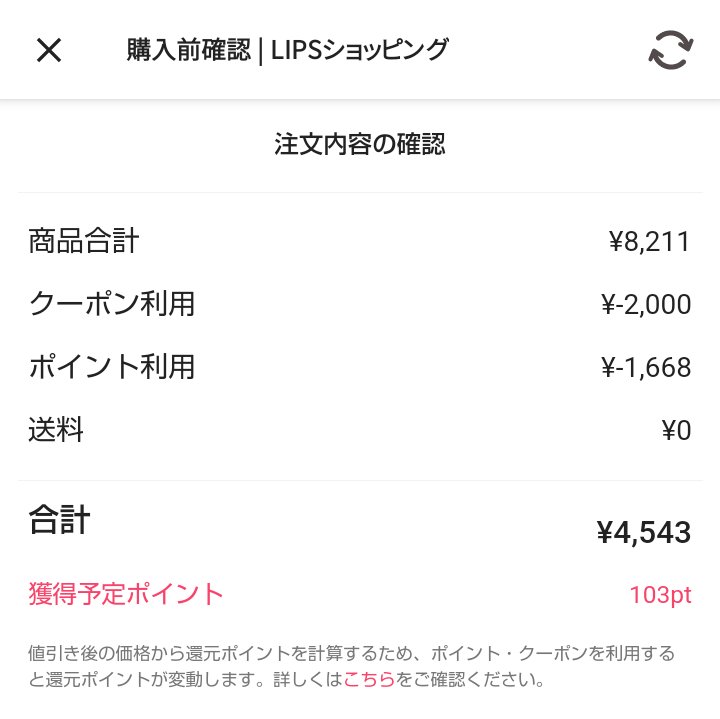Tap the bold 合計 total label

60,520
